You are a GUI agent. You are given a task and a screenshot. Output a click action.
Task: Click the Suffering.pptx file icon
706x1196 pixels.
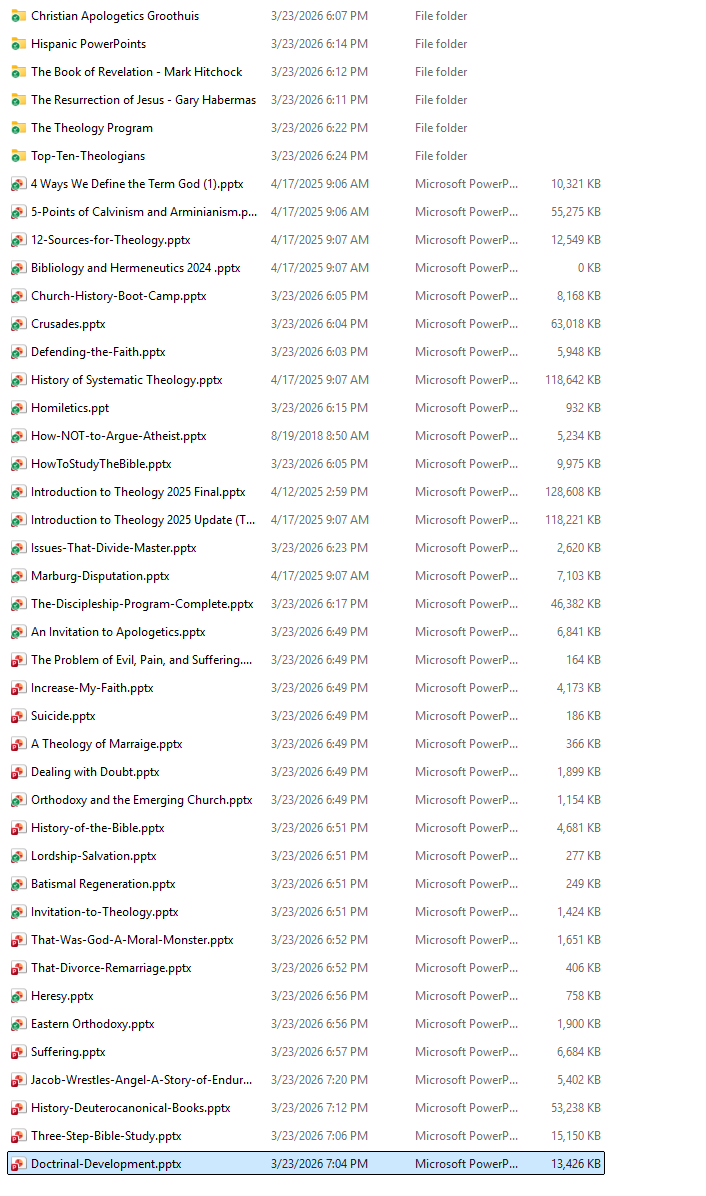pyautogui.click(x=18, y=1052)
